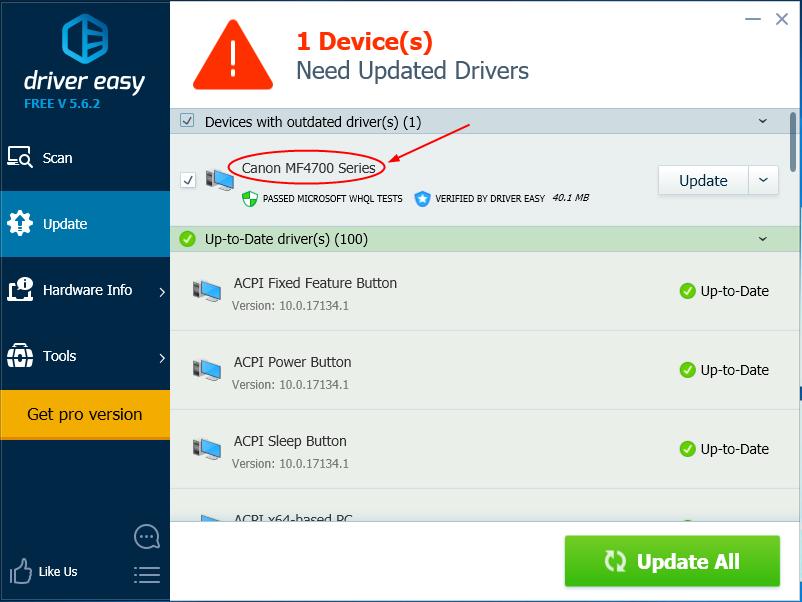Open the dropdown arrow next to Update button
Viewport: 802px width, 602px height.
(764, 180)
